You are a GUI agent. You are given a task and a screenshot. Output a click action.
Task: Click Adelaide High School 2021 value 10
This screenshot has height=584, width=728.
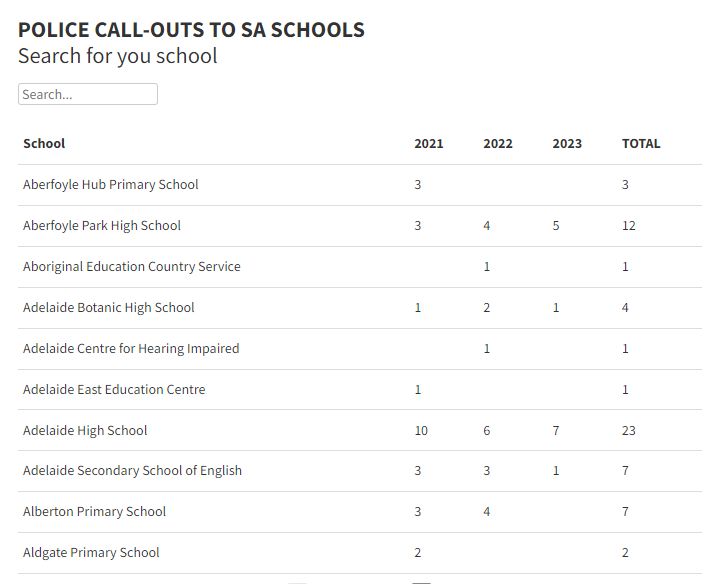click(421, 430)
